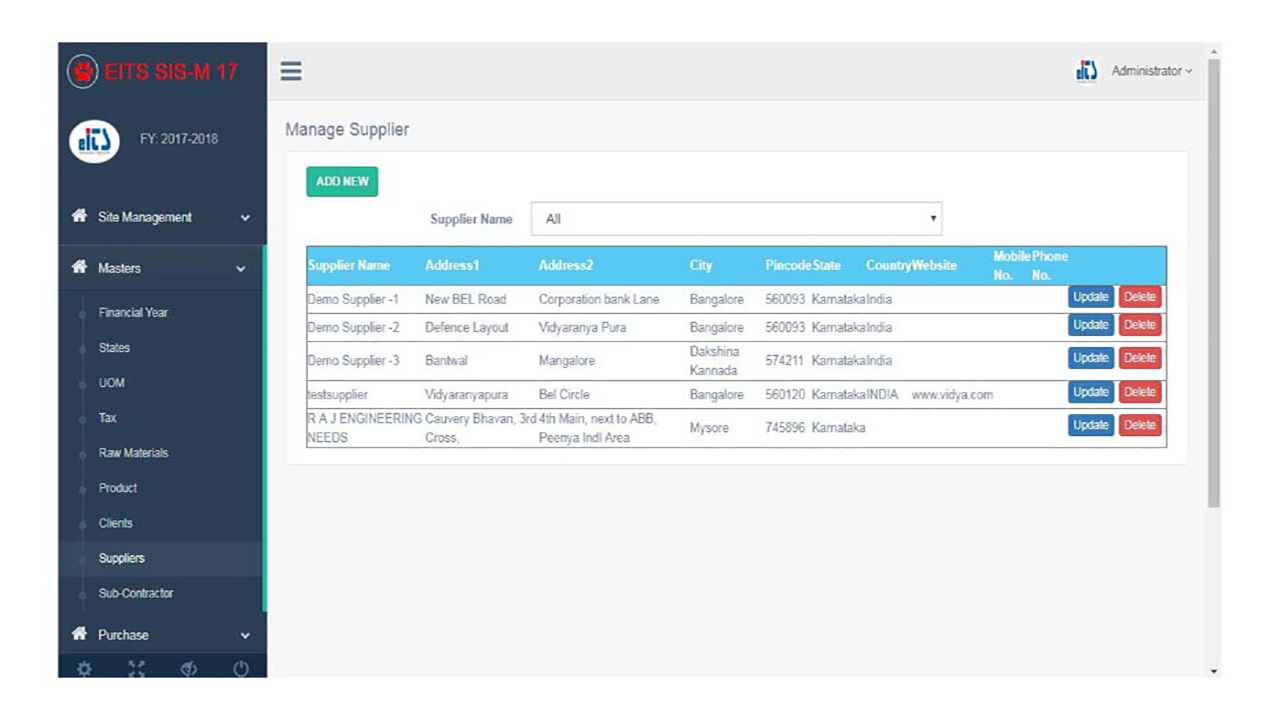Open Sub-Contractor menu item

tap(136, 593)
